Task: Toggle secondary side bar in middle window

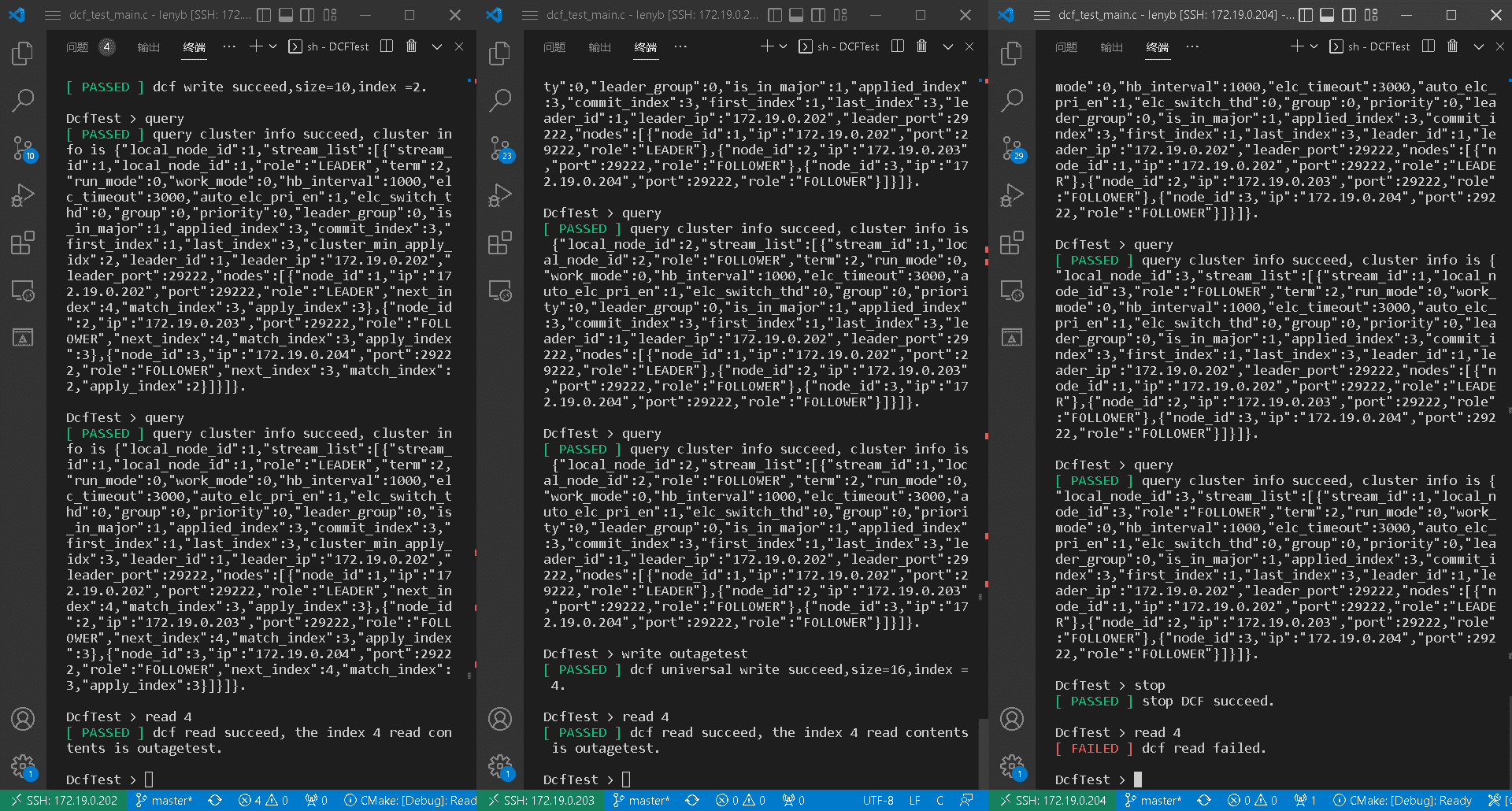Action: (818, 15)
